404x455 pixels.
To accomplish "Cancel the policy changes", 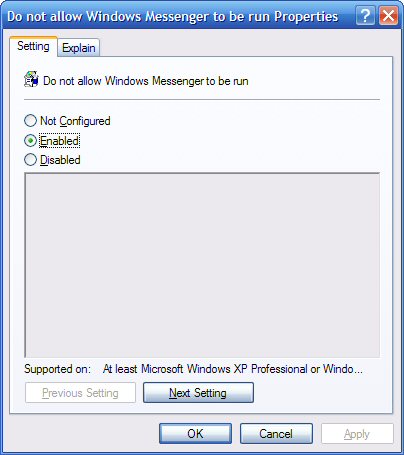I will [276, 434].
